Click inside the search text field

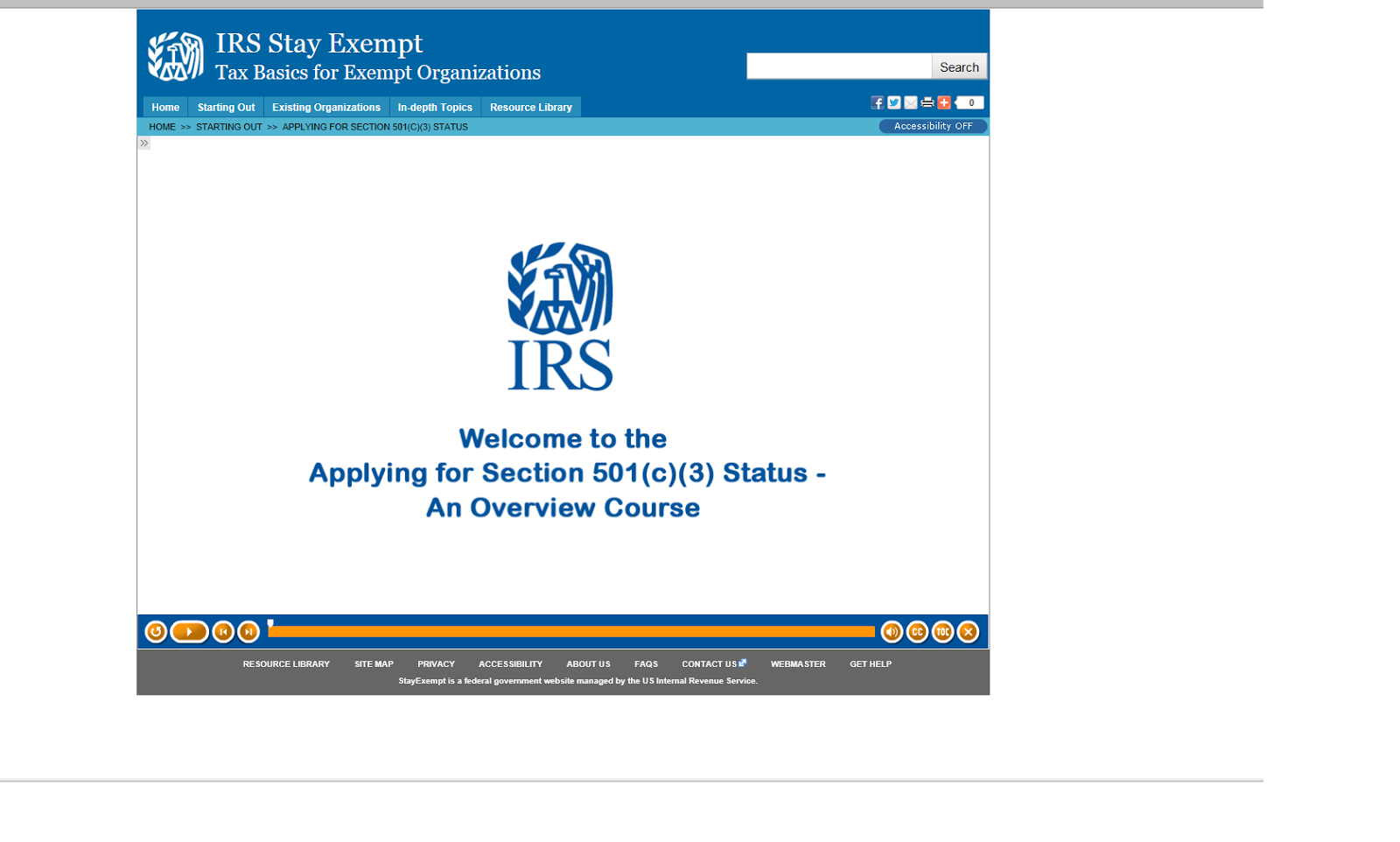coord(839,67)
